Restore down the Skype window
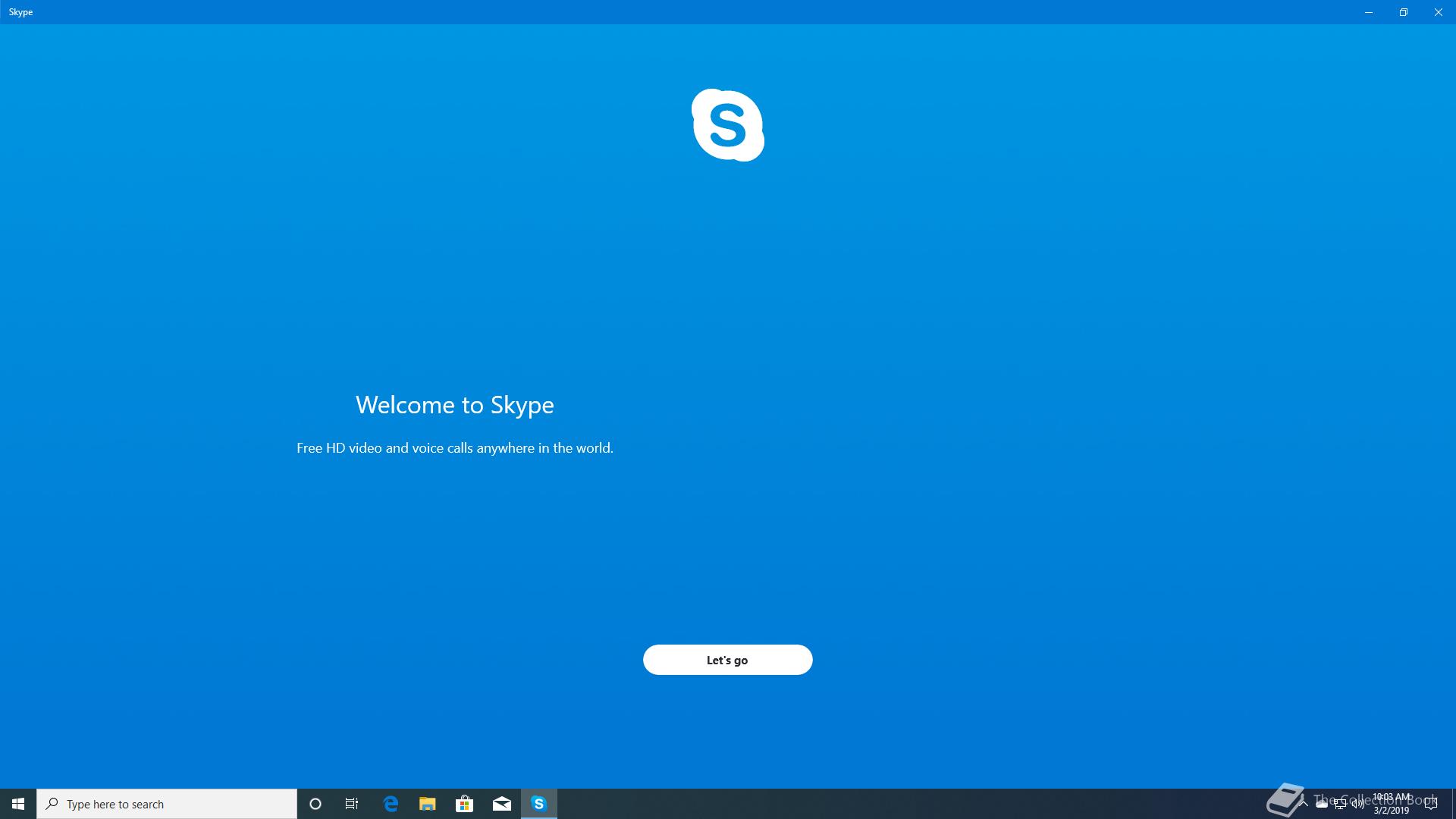The image size is (1456, 819). tap(1404, 12)
